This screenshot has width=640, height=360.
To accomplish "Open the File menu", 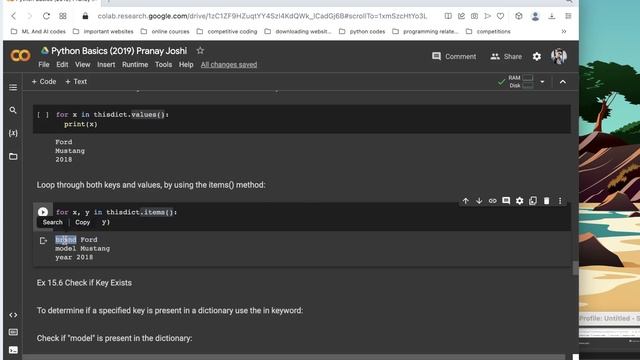I will click(x=44, y=64).
